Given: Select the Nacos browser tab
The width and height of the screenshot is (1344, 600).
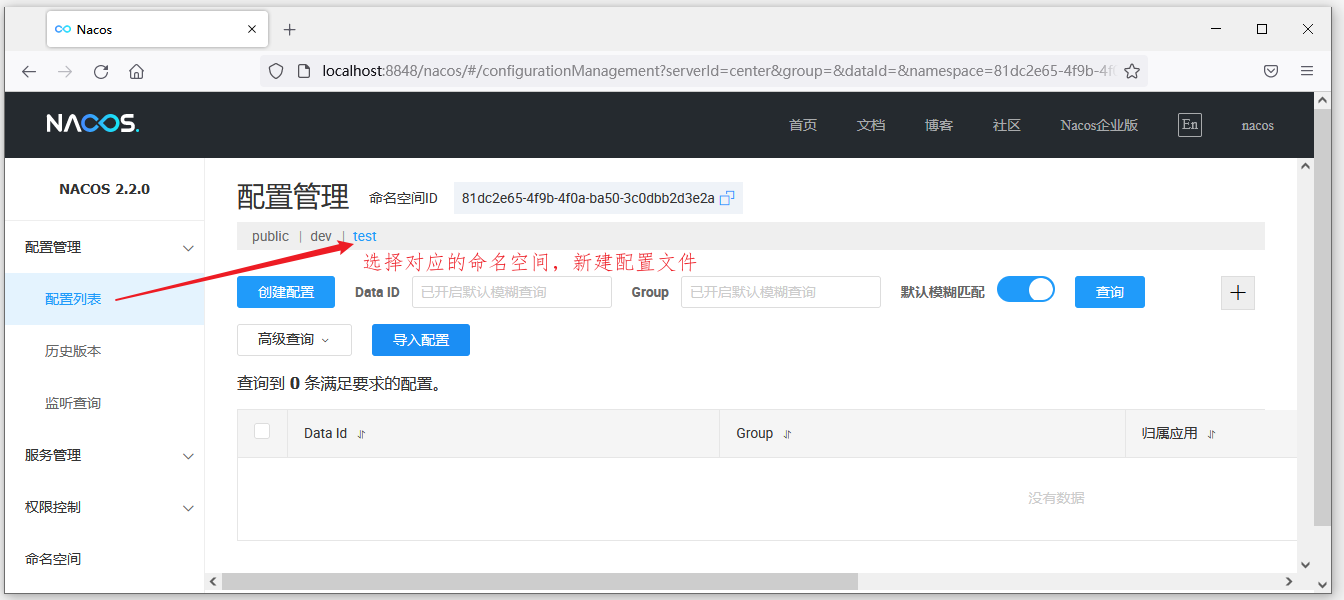Looking at the screenshot, I should pos(157,29).
